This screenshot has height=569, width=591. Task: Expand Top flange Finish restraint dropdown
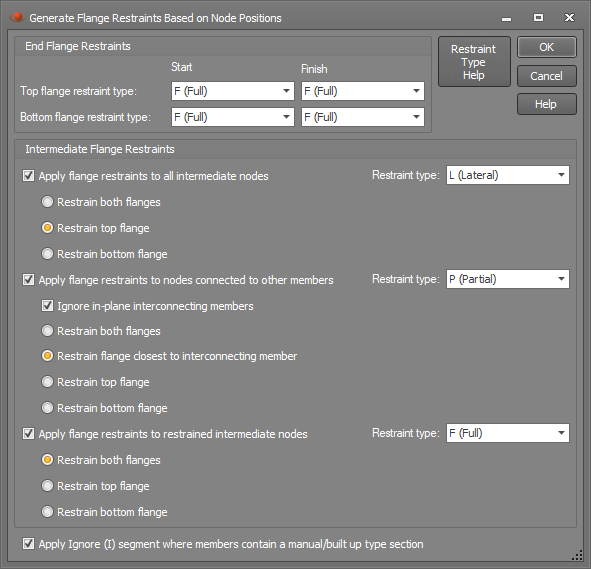363,91
